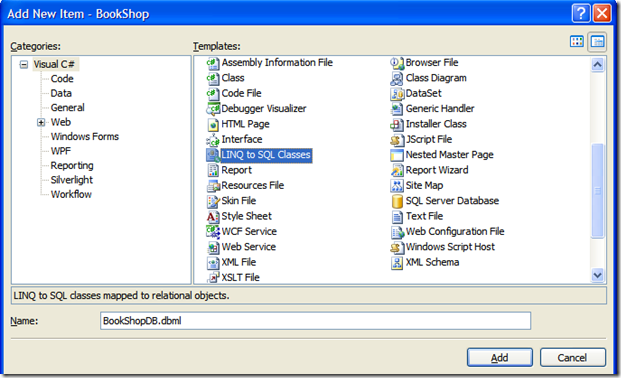This screenshot has width=621, height=378.
Task: Select the Silverlight category
Action: [x=72, y=180]
